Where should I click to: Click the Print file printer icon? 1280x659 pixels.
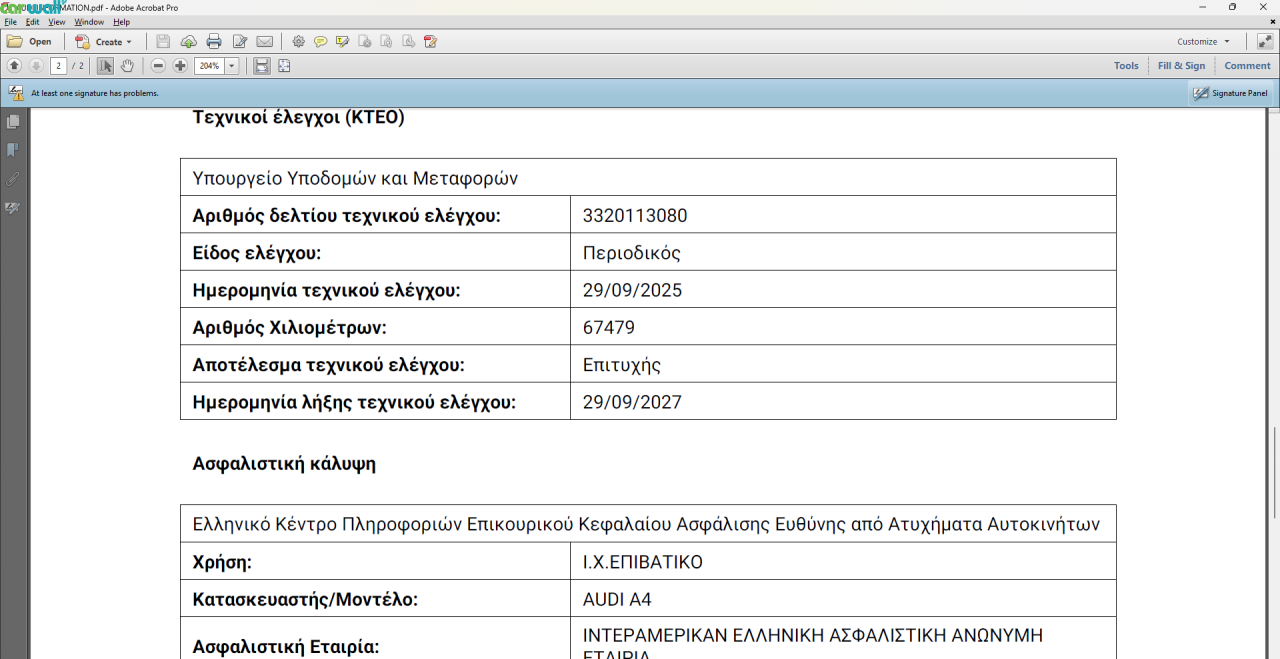point(213,42)
